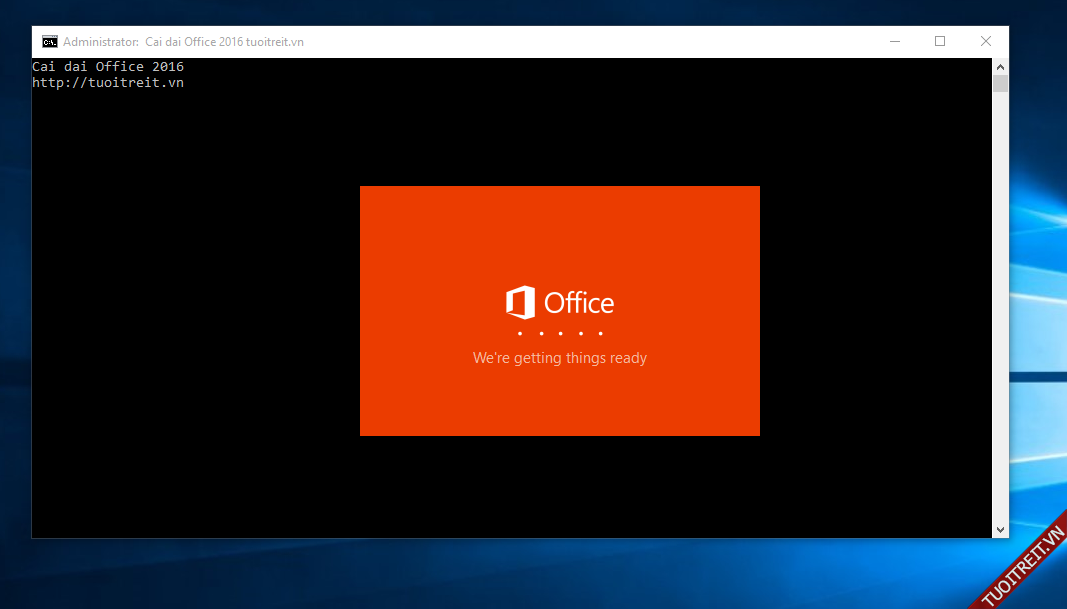
Task: Click the scrollbar up arrow
Action: click(x=1000, y=66)
